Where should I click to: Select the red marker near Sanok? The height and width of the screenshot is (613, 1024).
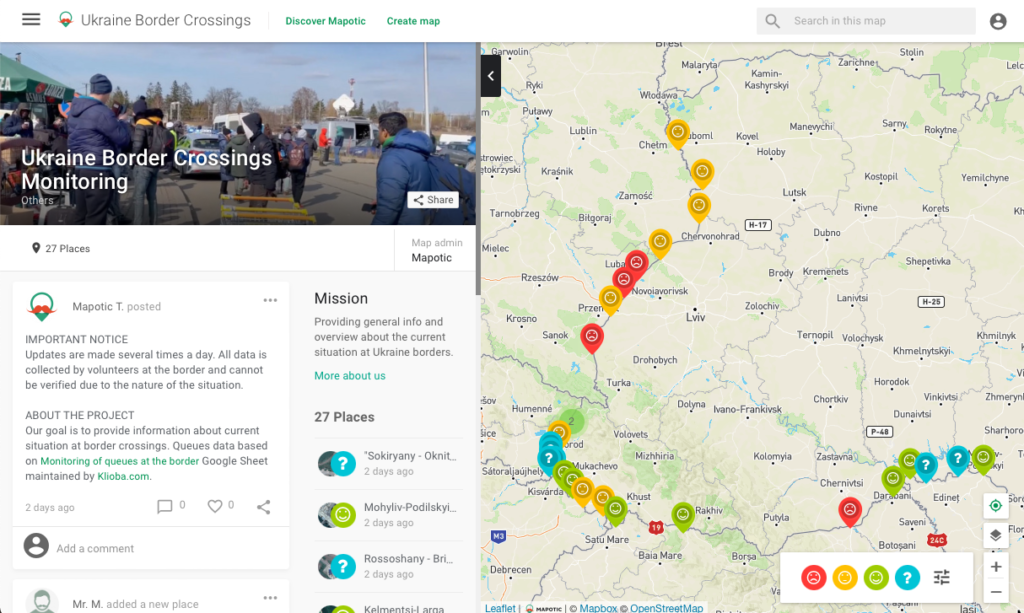click(592, 338)
